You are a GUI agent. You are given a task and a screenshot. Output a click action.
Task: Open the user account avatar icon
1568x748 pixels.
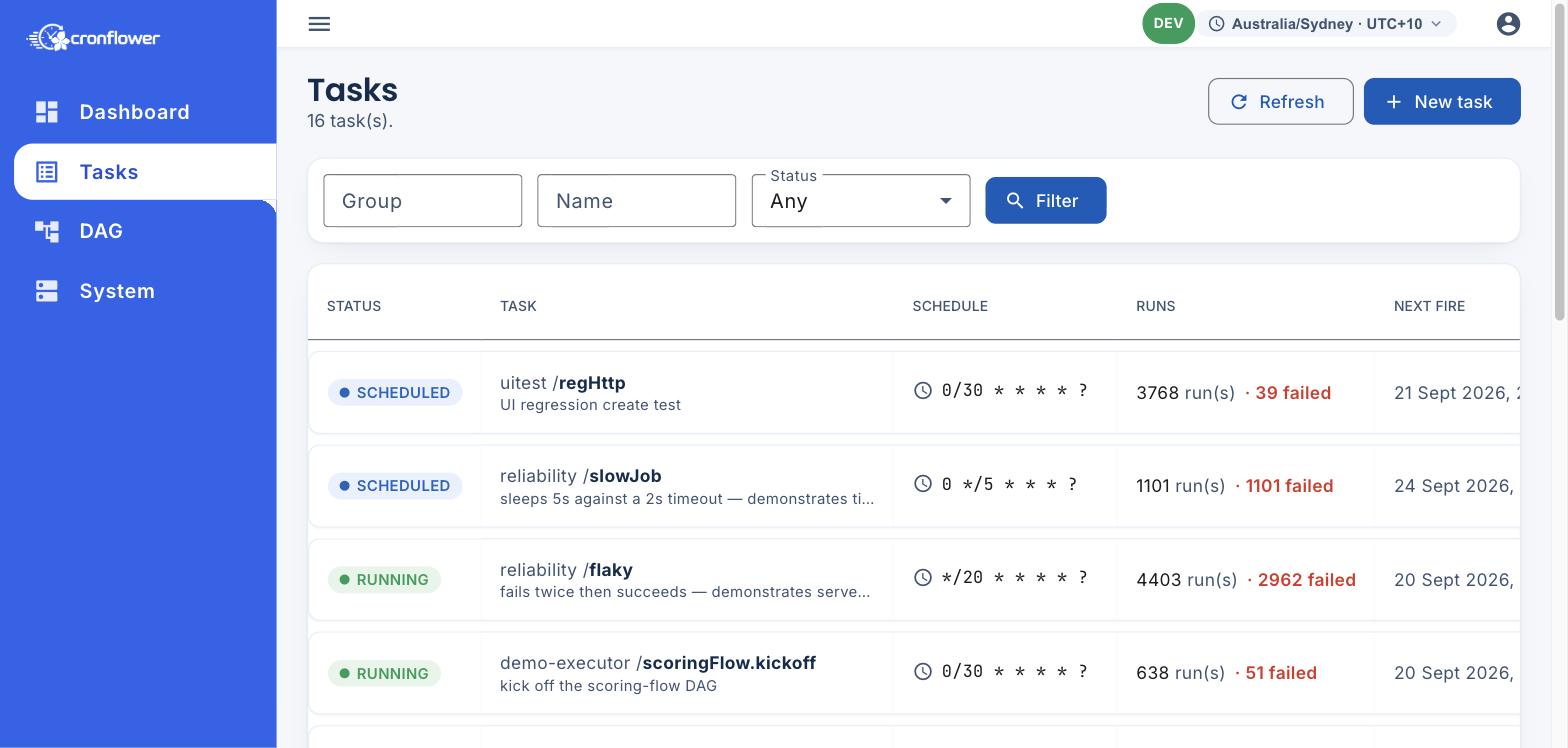point(1508,24)
